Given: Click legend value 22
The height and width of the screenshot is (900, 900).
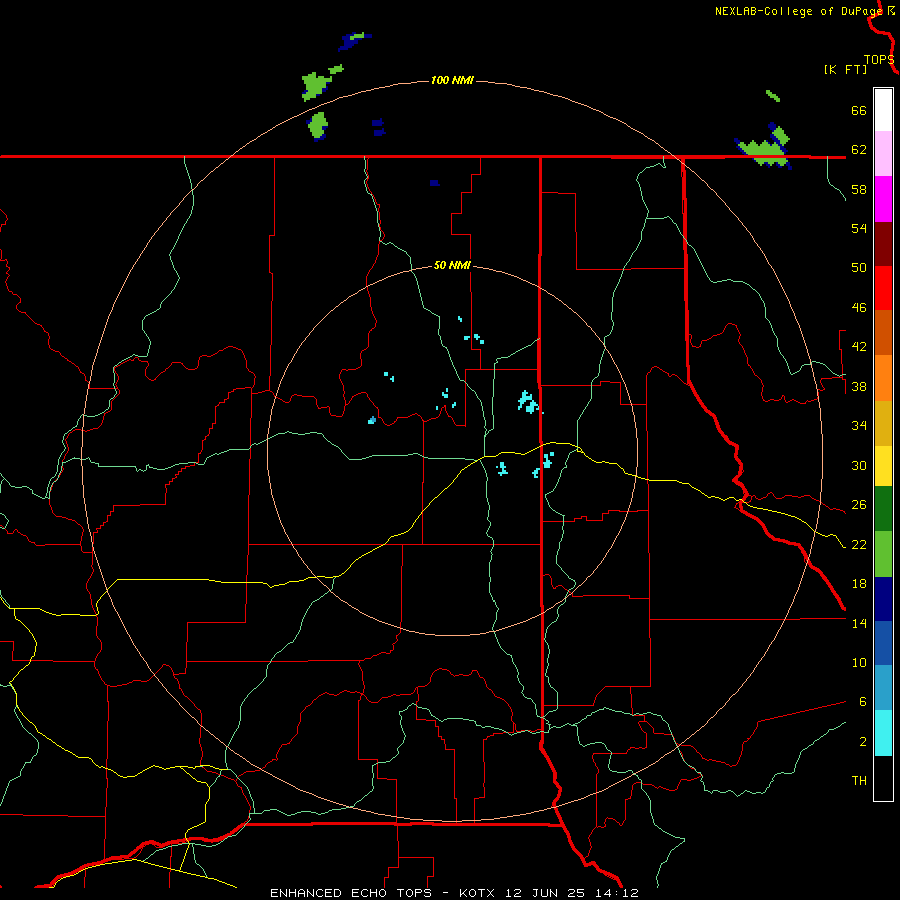Looking at the screenshot, I should pos(859,544).
